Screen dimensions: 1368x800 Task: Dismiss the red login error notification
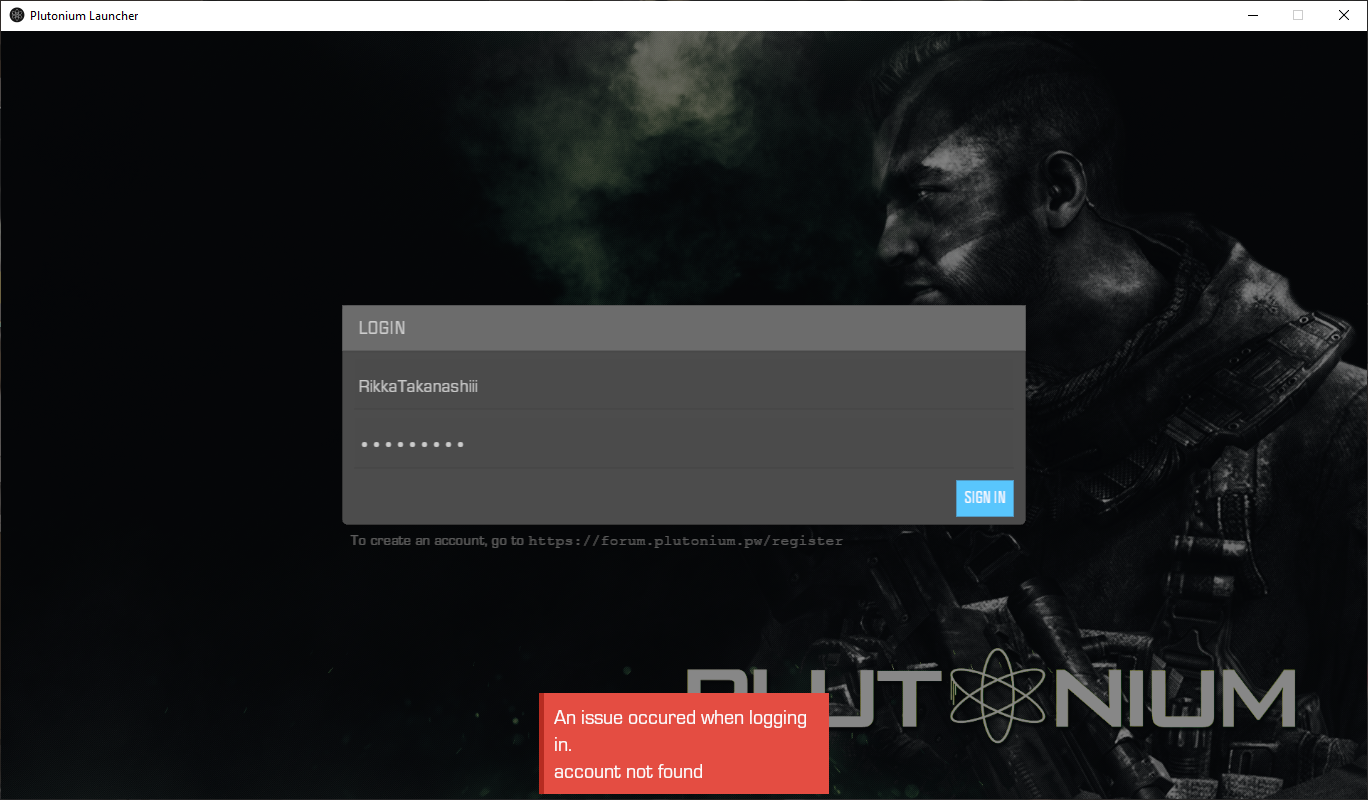tap(684, 744)
